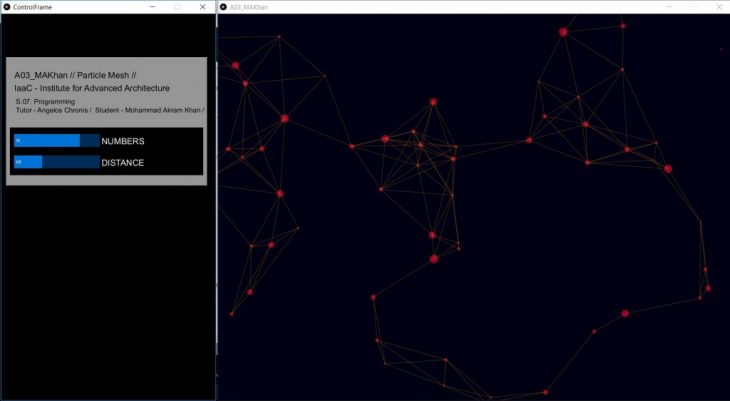Viewport: 730px width, 401px height.
Task: Minimize the A03_MAKhan sketch window
Action: tap(667, 7)
